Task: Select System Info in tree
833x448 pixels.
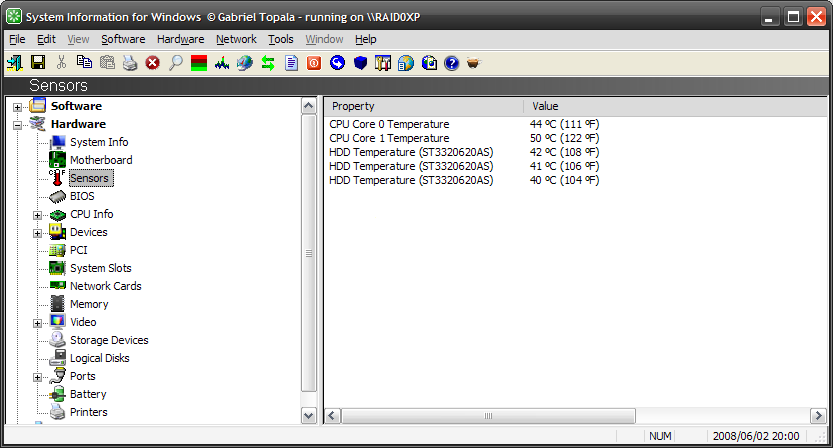Action: click(x=99, y=142)
